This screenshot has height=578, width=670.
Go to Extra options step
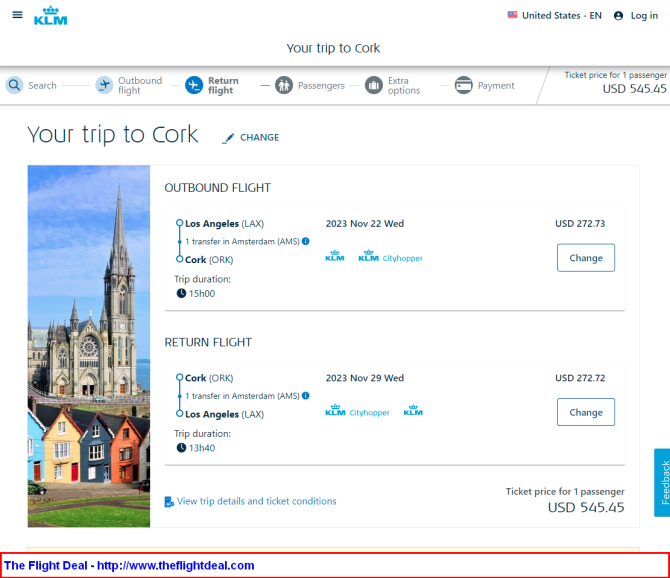tap(404, 85)
